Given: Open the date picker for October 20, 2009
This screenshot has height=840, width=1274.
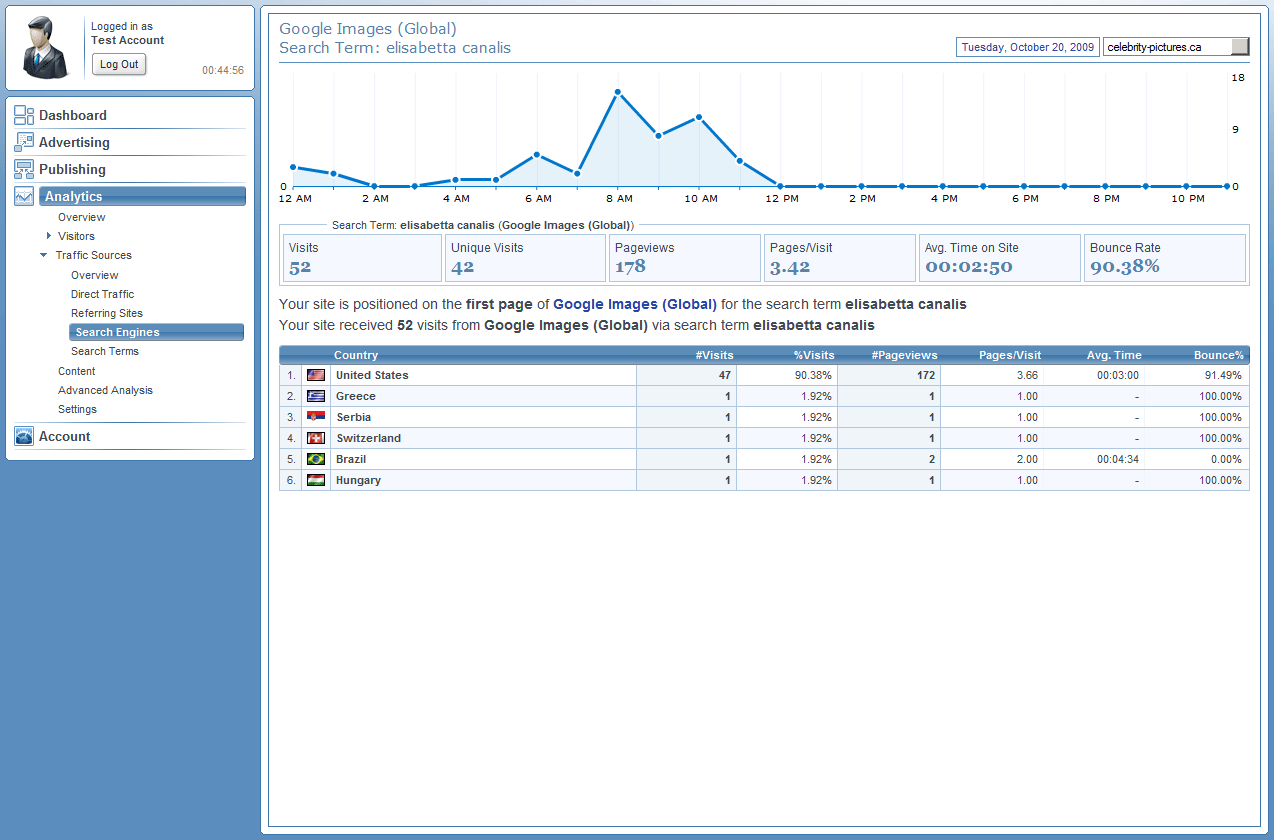Looking at the screenshot, I should pyautogui.click(x=1028, y=47).
